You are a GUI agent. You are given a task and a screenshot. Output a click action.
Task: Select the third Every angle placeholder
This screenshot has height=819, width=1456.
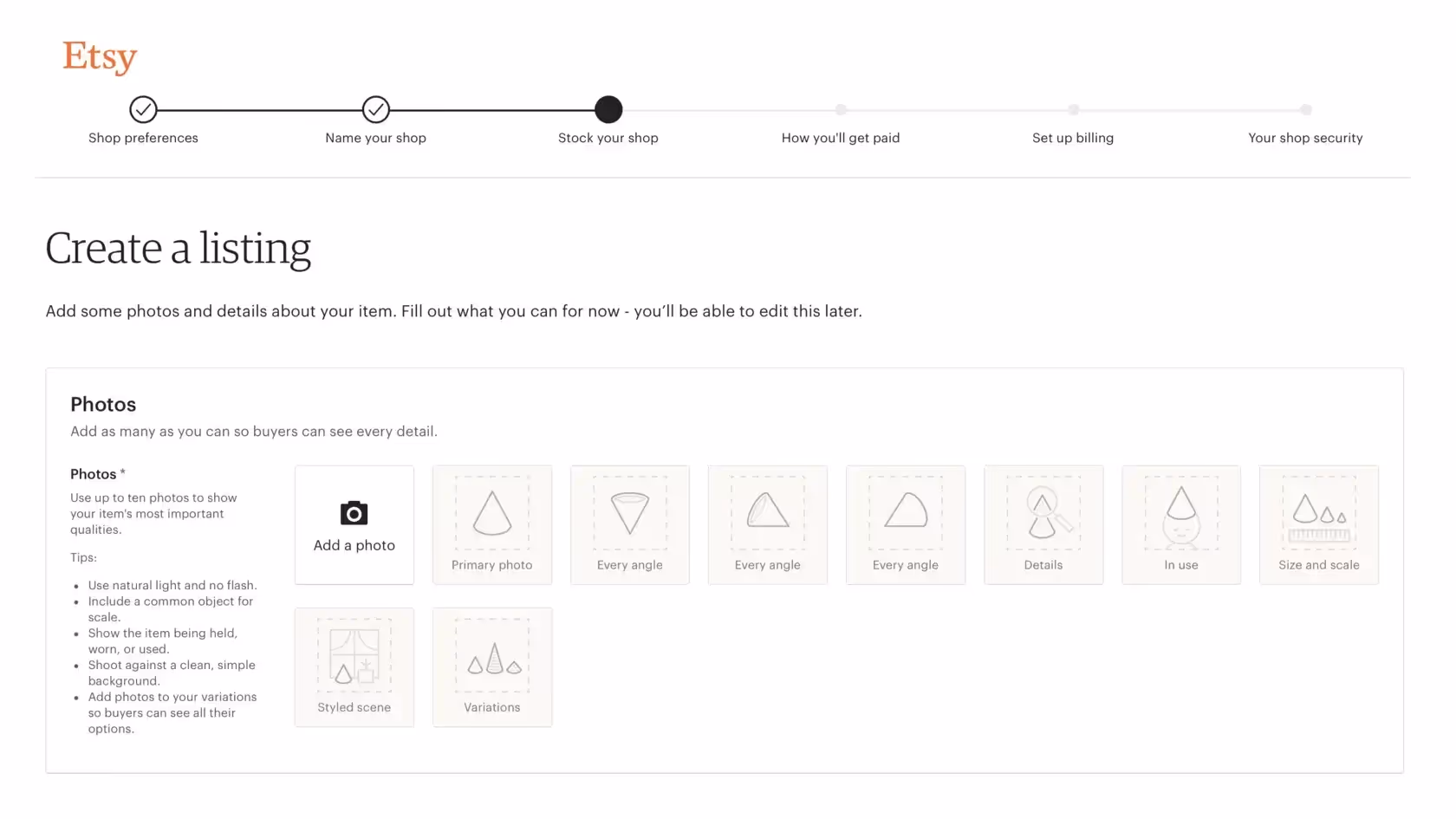(x=905, y=524)
